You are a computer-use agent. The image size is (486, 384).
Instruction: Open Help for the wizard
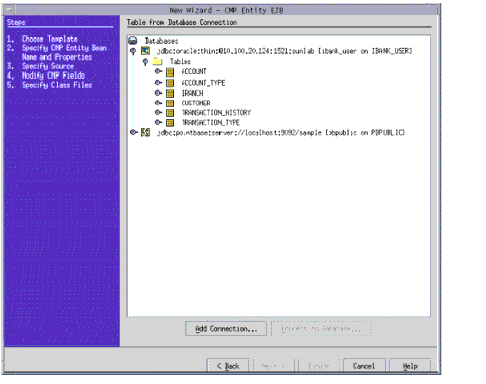410,366
